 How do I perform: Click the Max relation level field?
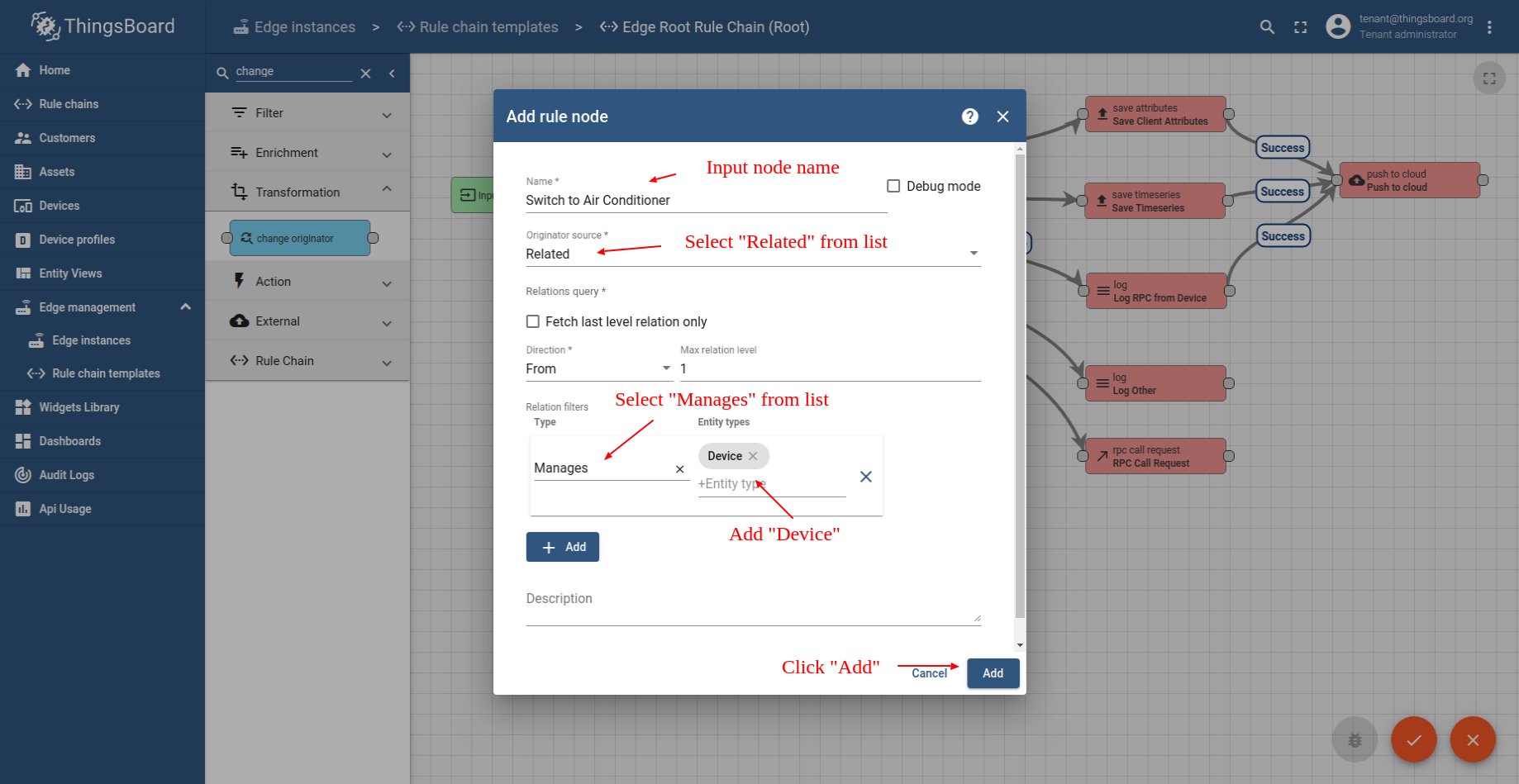point(831,368)
